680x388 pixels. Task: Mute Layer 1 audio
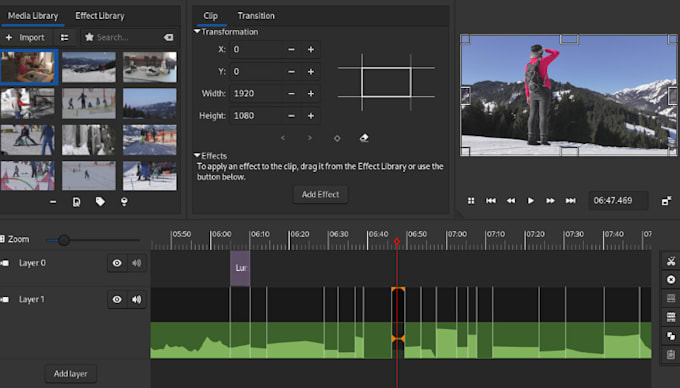tap(137, 300)
